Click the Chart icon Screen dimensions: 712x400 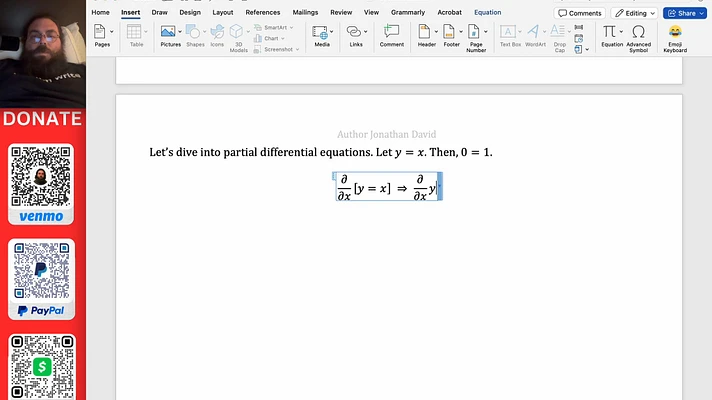[258, 39]
